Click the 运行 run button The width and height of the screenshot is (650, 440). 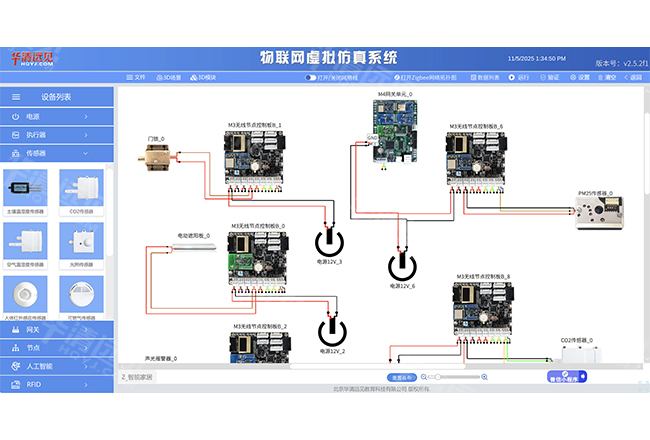point(518,77)
